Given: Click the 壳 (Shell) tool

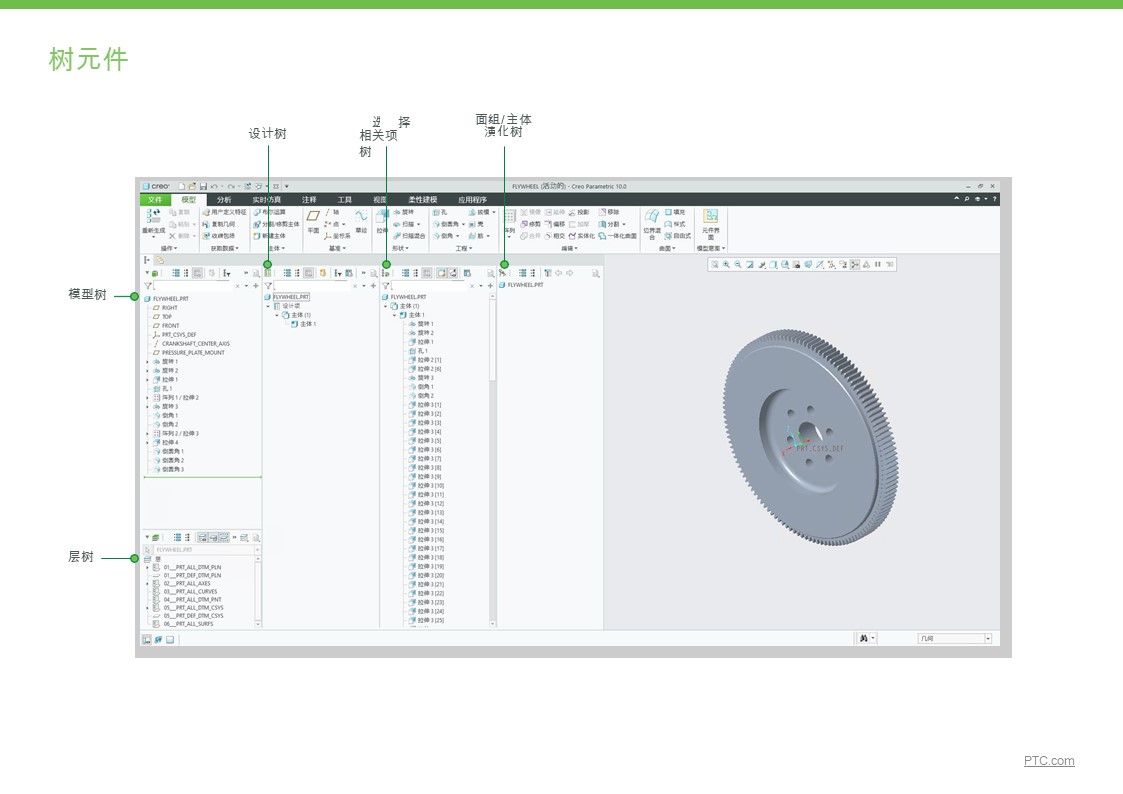Looking at the screenshot, I should [476, 224].
